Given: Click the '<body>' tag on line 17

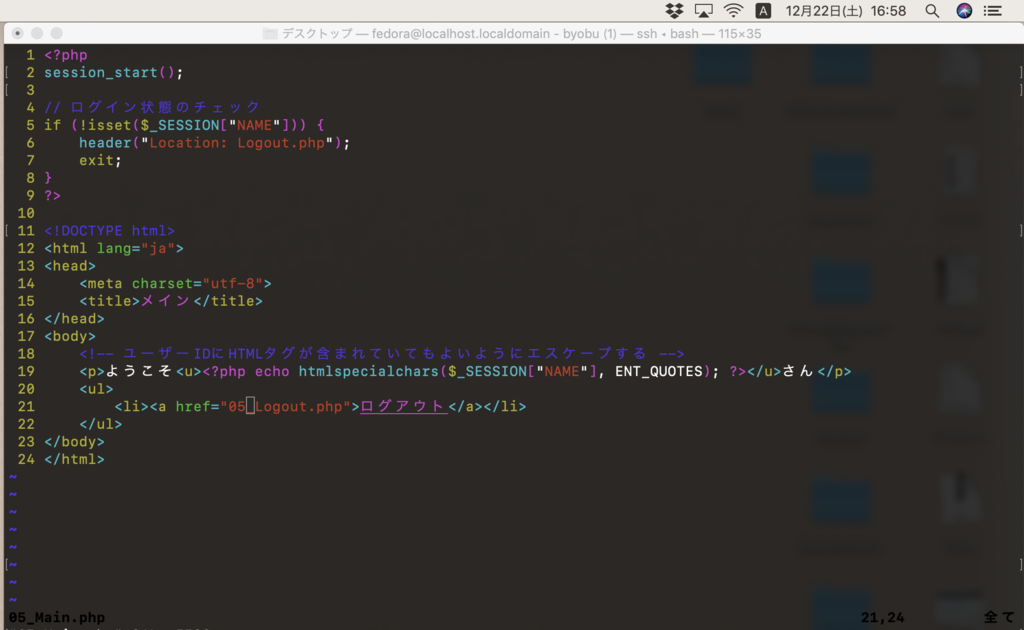Looking at the screenshot, I should [70, 336].
